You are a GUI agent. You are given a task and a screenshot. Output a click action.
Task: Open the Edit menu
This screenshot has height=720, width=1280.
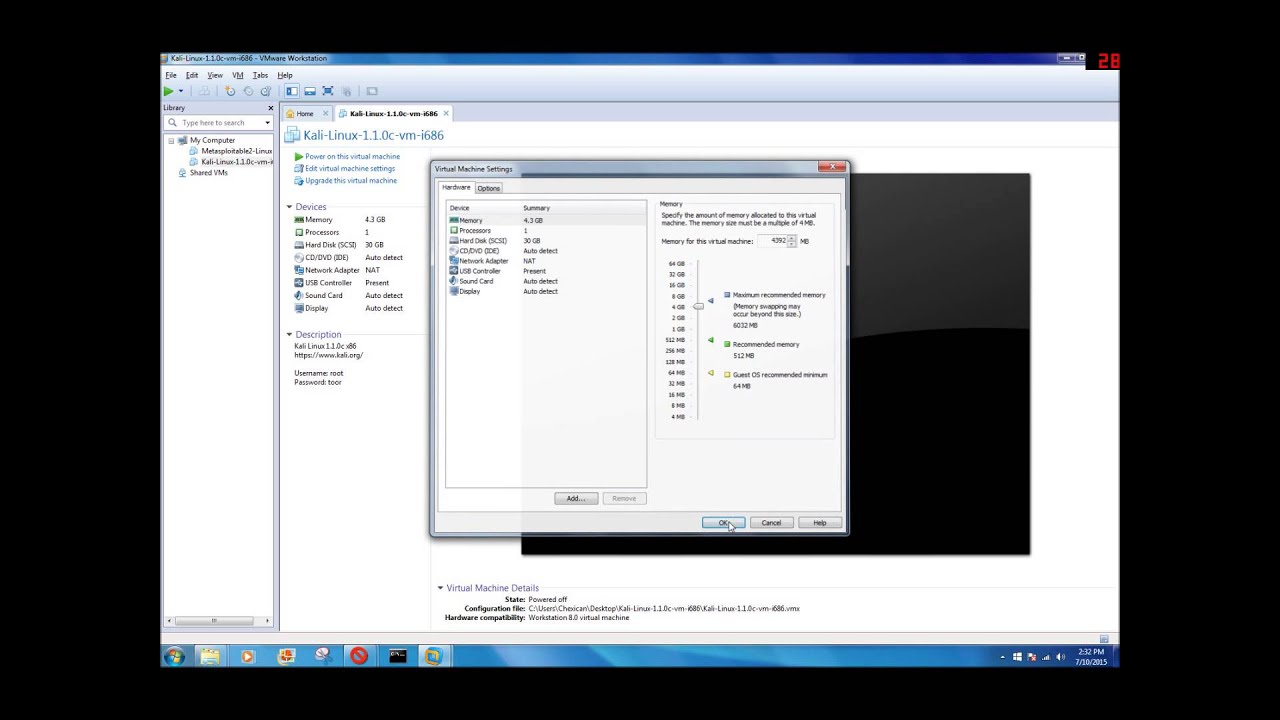point(191,75)
